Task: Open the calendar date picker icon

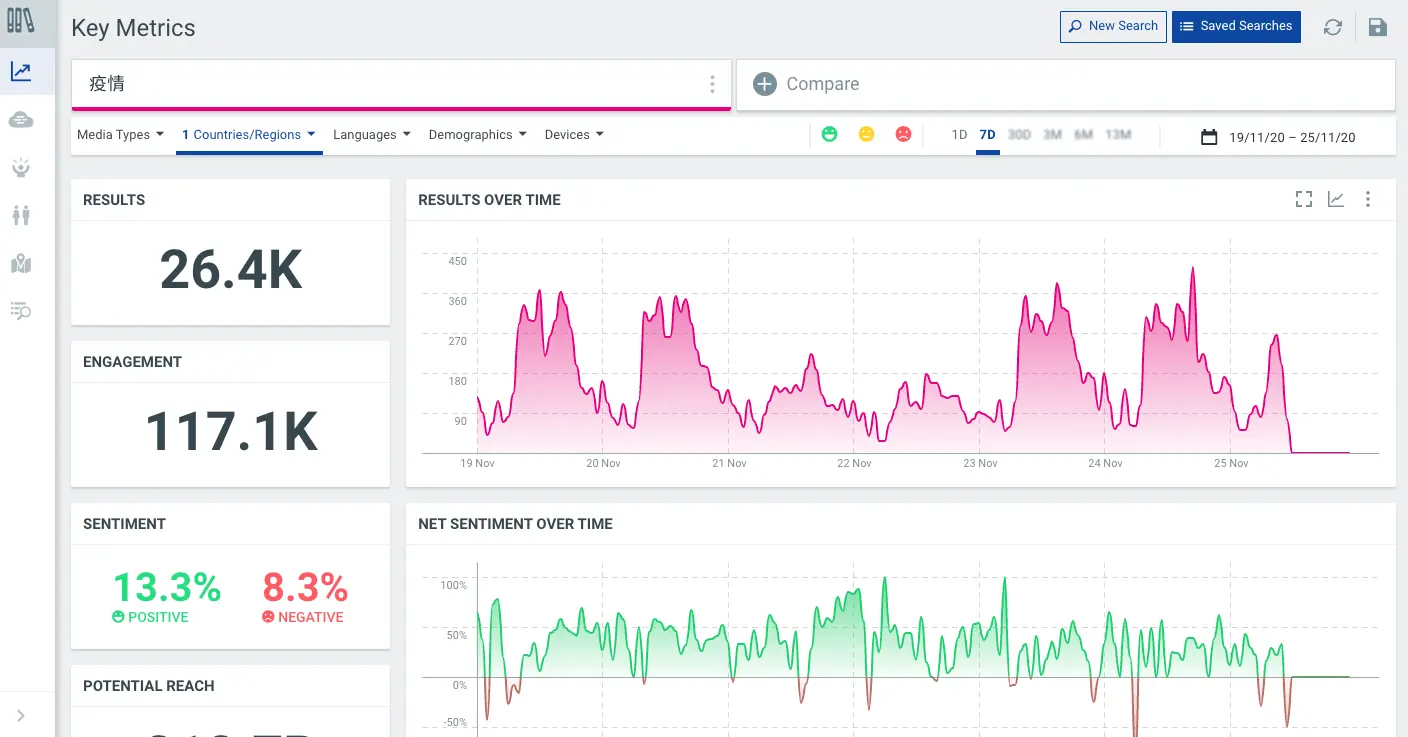Action: 1209,137
